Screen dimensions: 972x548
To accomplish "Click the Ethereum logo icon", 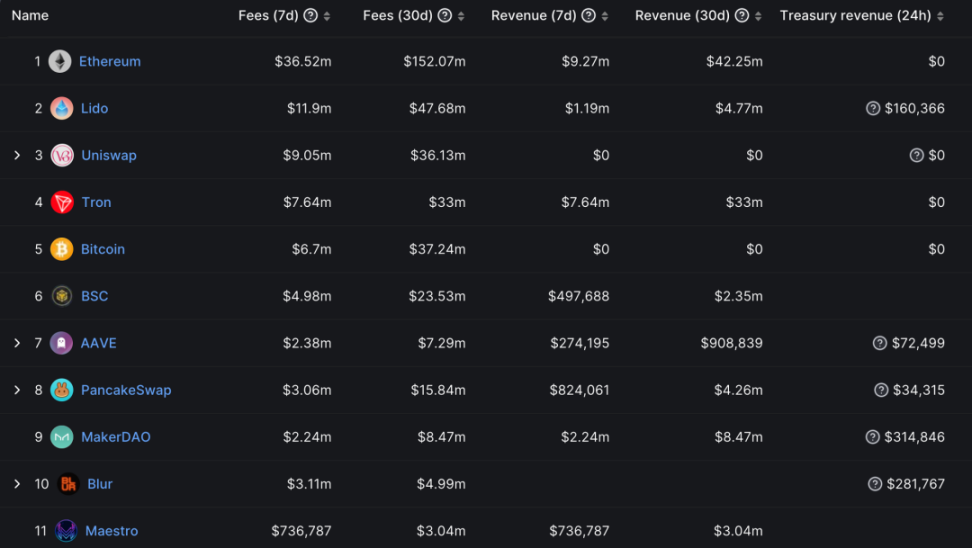I will point(60,61).
